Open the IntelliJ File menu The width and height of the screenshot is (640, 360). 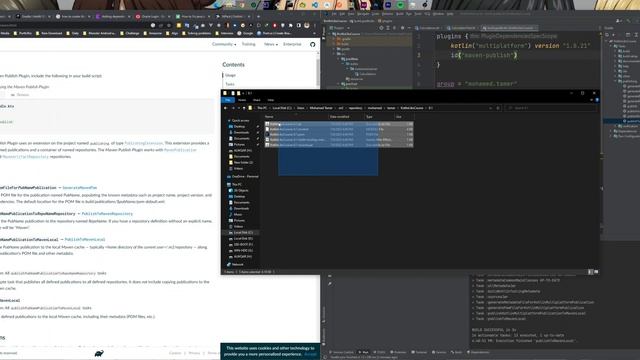[334, 14]
